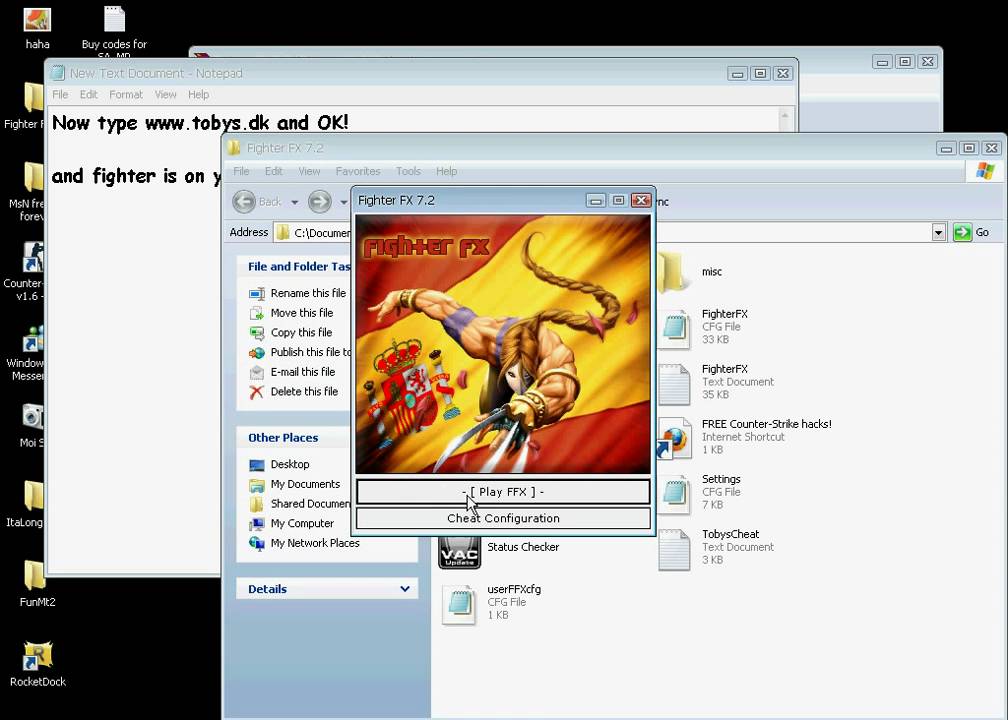
Task: Open Notepad Format menu
Action: click(126, 94)
